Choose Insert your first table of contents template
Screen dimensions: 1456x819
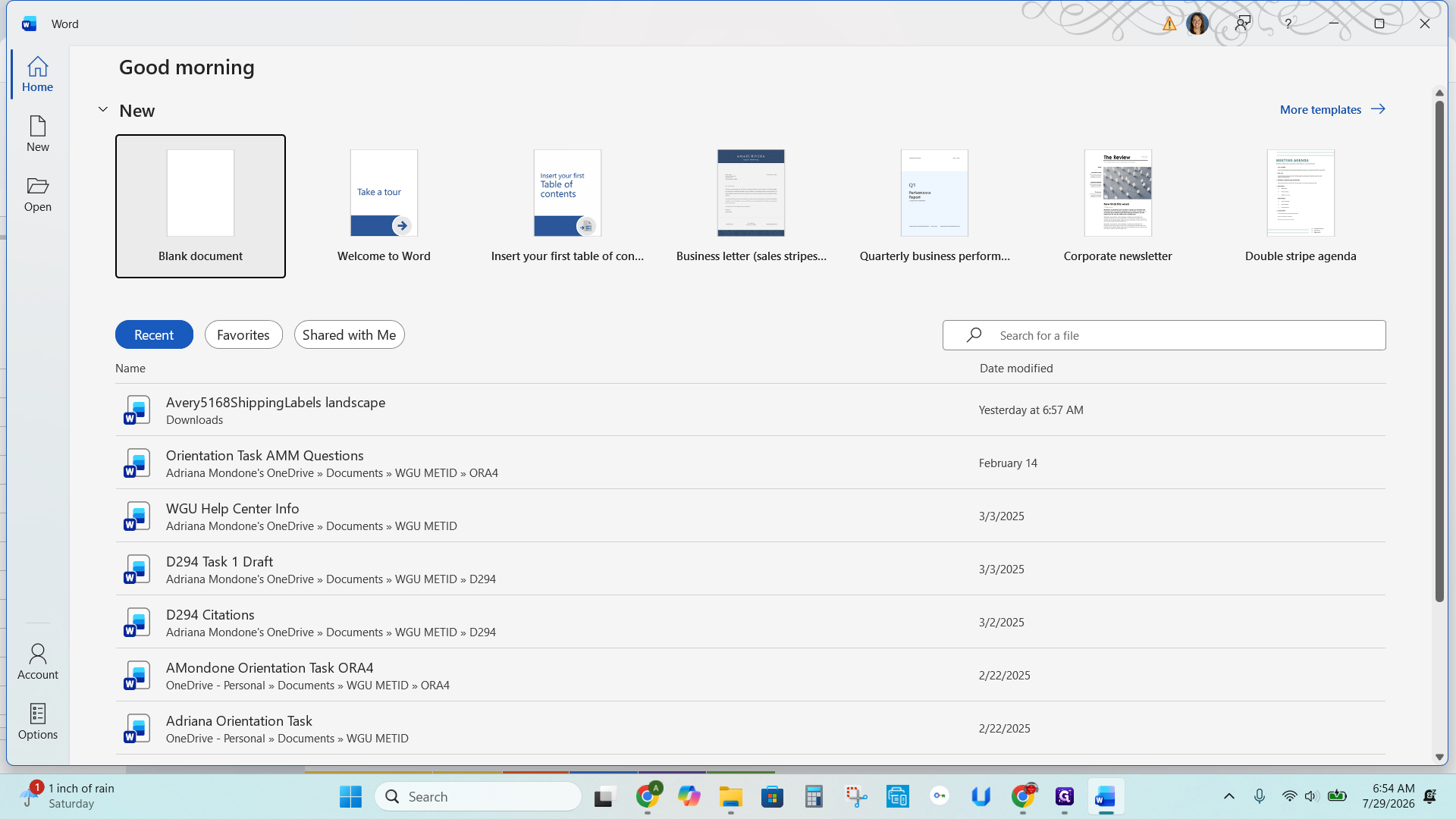click(567, 206)
